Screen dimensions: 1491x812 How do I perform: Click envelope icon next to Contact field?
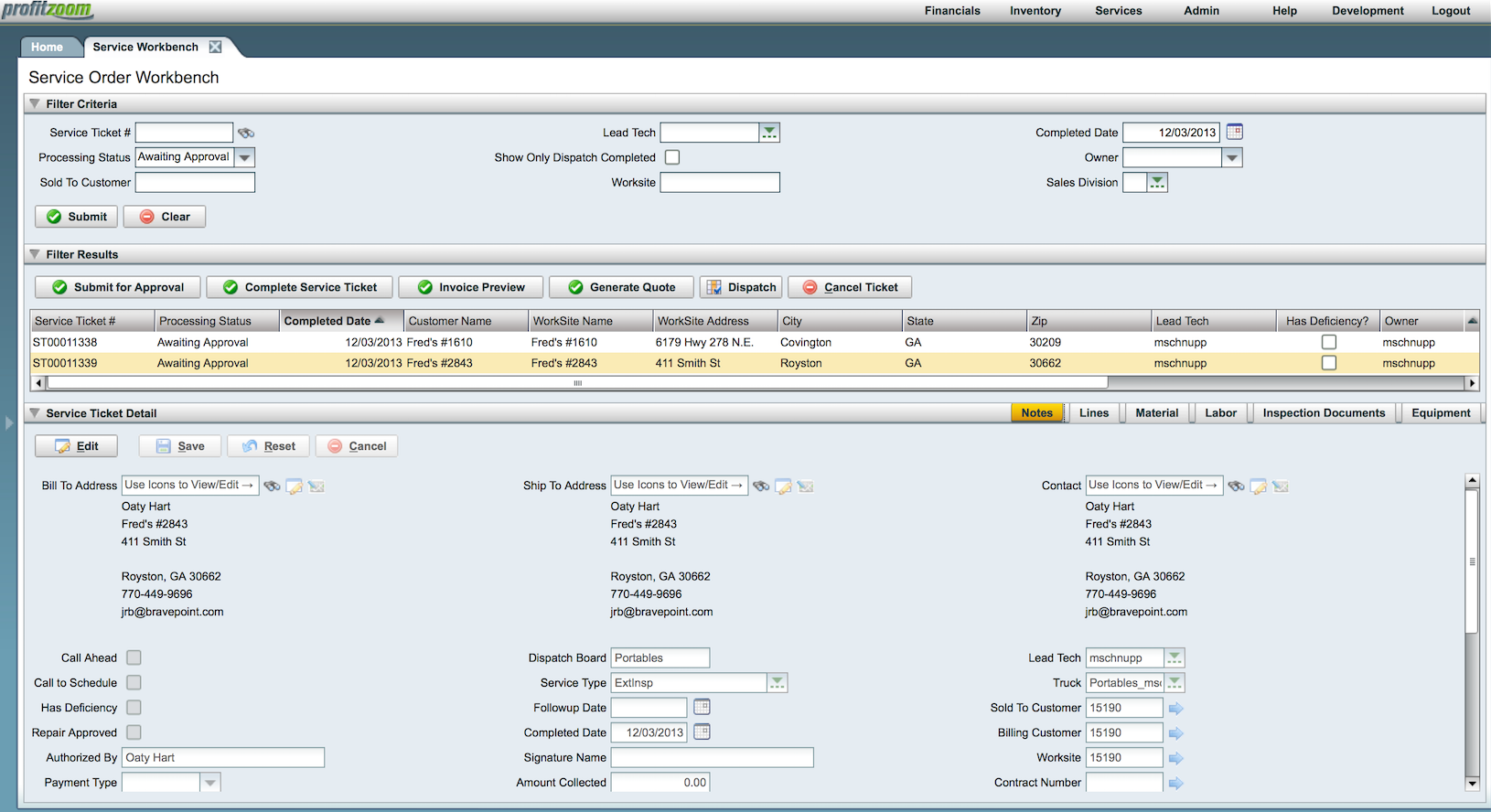(x=1281, y=486)
